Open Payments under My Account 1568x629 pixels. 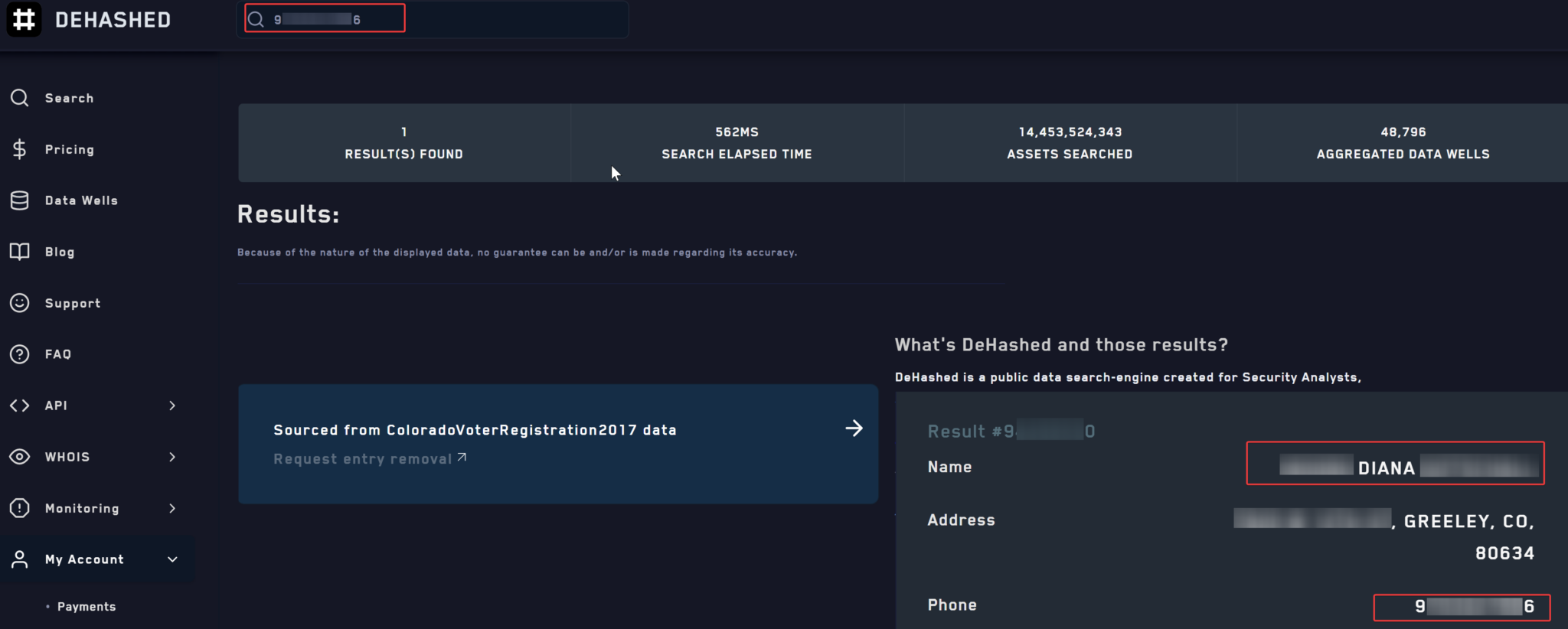point(87,607)
